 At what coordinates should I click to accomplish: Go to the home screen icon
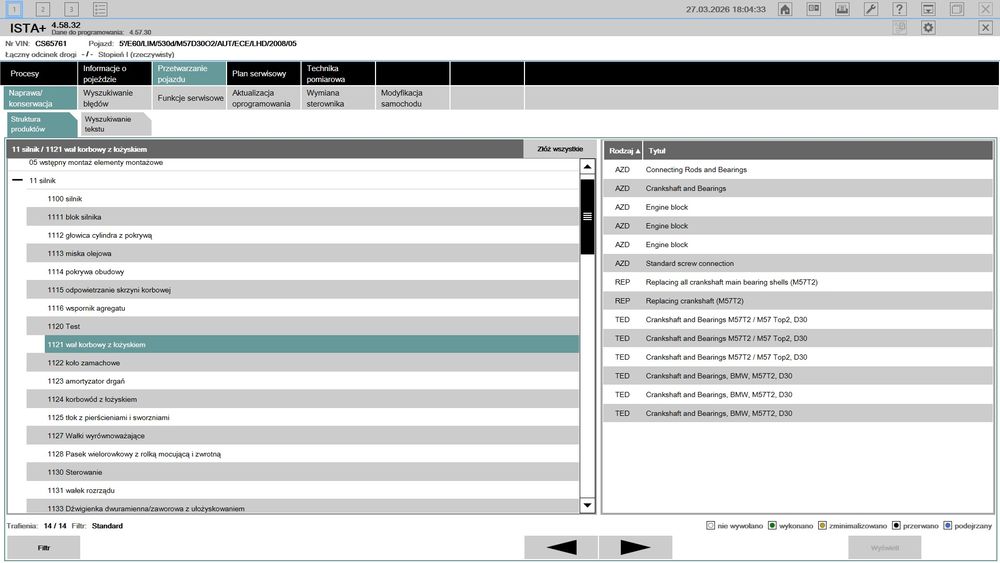point(785,9)
